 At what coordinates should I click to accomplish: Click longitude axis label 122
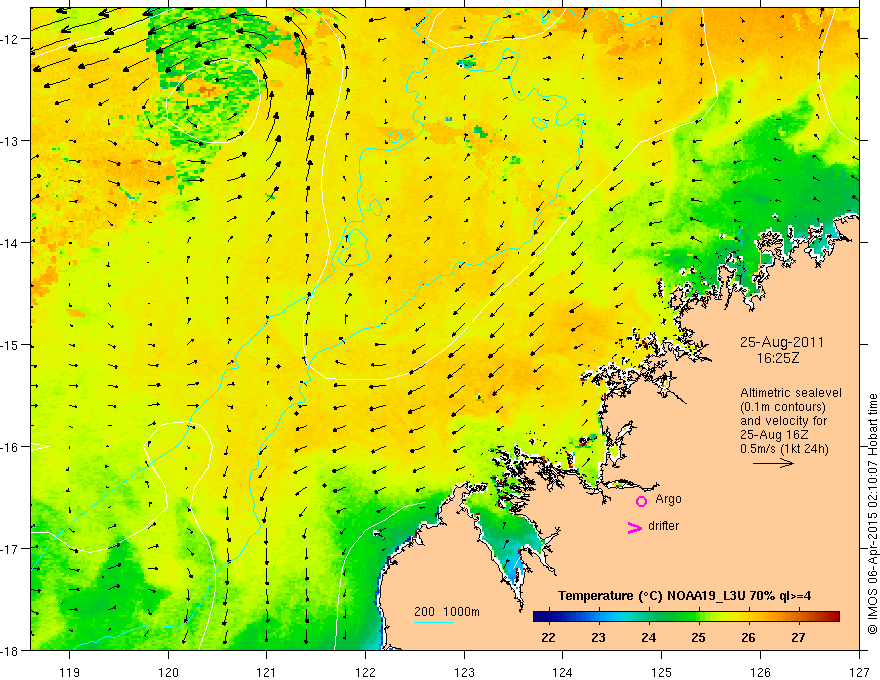coord(366,672)
